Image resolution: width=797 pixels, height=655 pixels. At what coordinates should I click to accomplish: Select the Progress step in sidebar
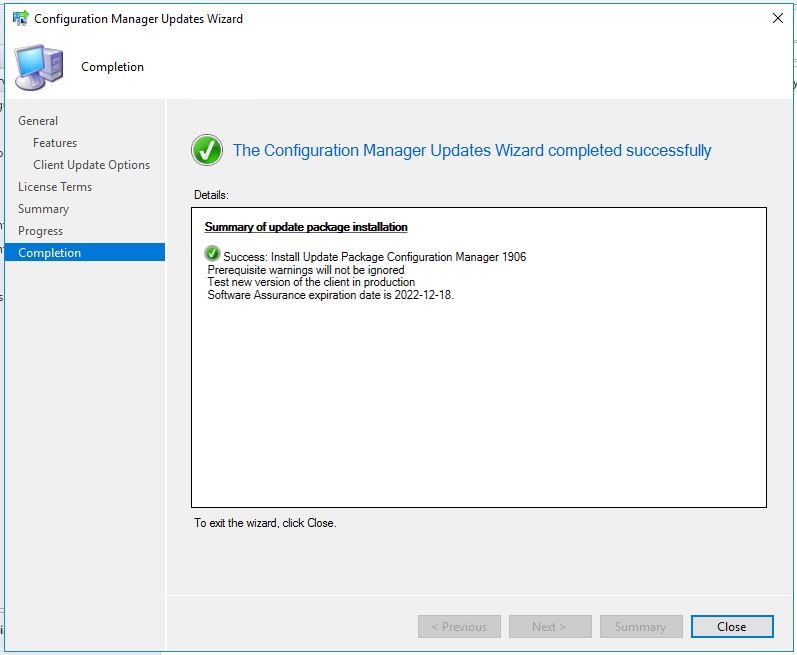tap(41, 231)
